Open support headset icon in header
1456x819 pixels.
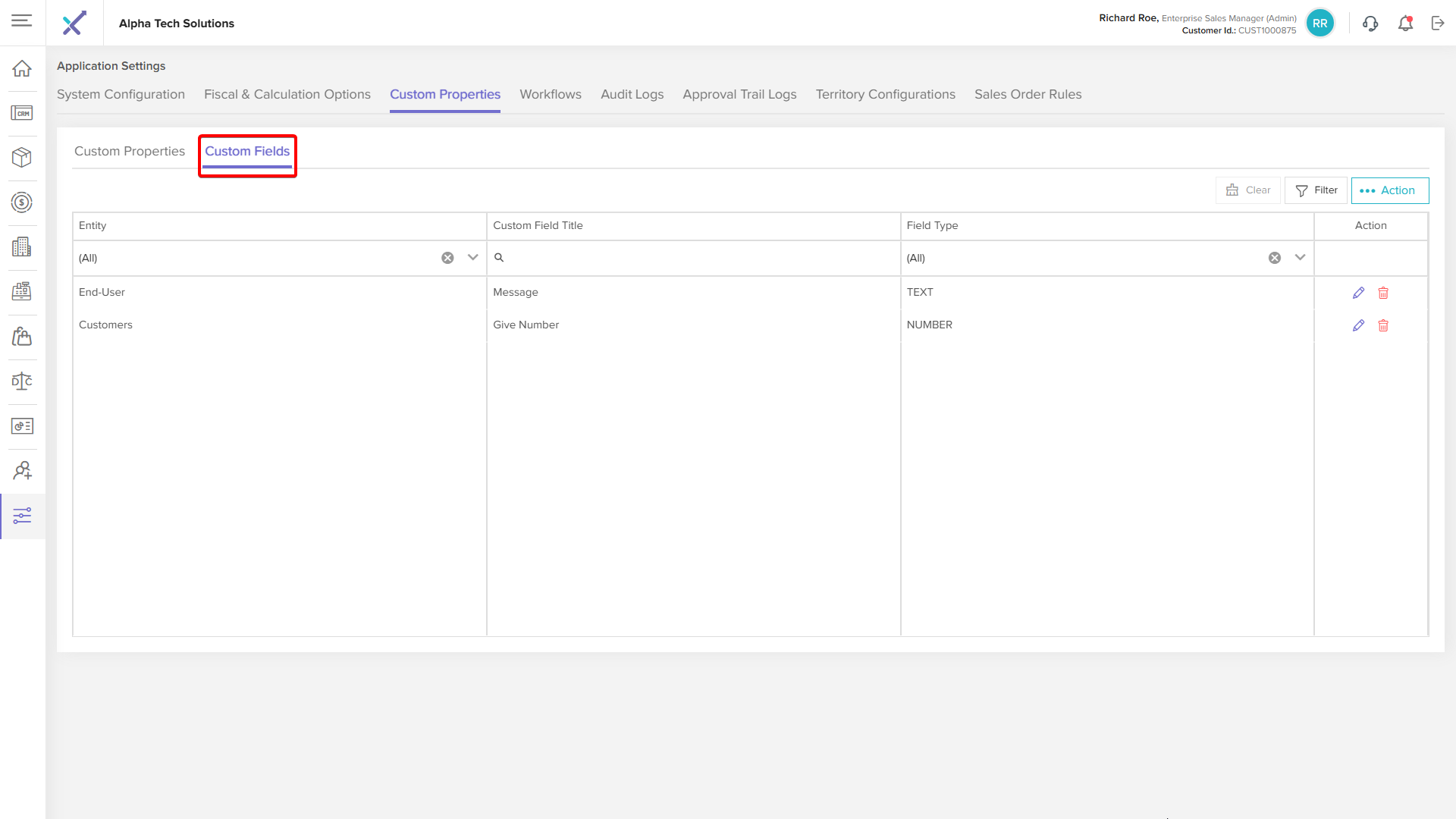click(x=1370, y=24)
